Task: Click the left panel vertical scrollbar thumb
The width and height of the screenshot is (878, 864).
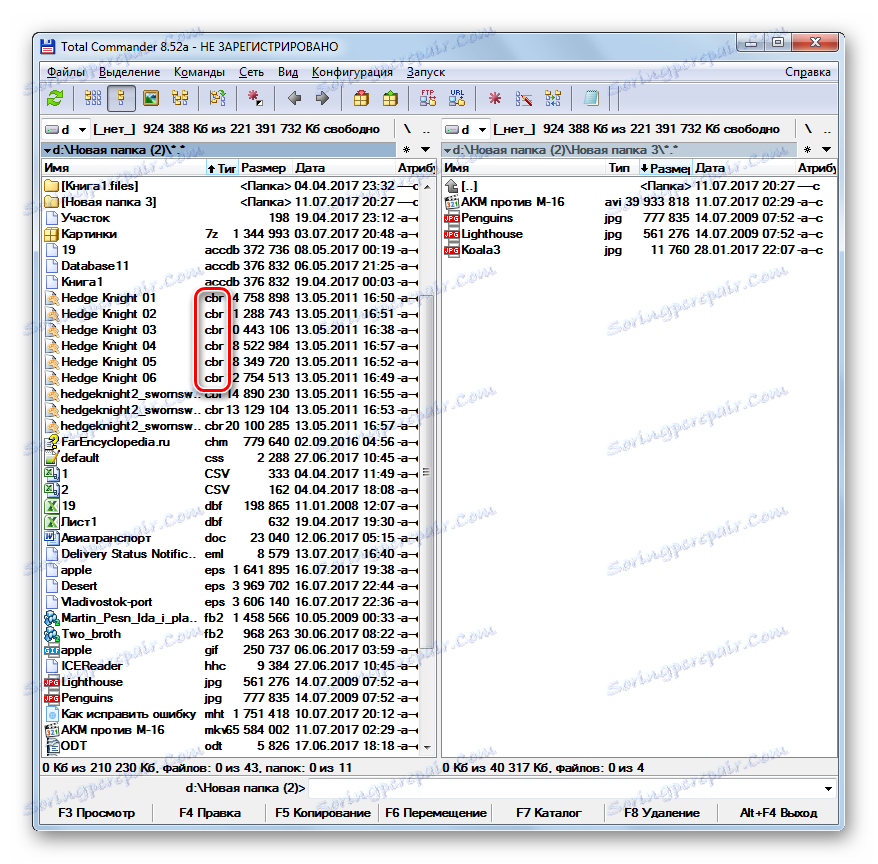Action: click(x=427, y=471)
